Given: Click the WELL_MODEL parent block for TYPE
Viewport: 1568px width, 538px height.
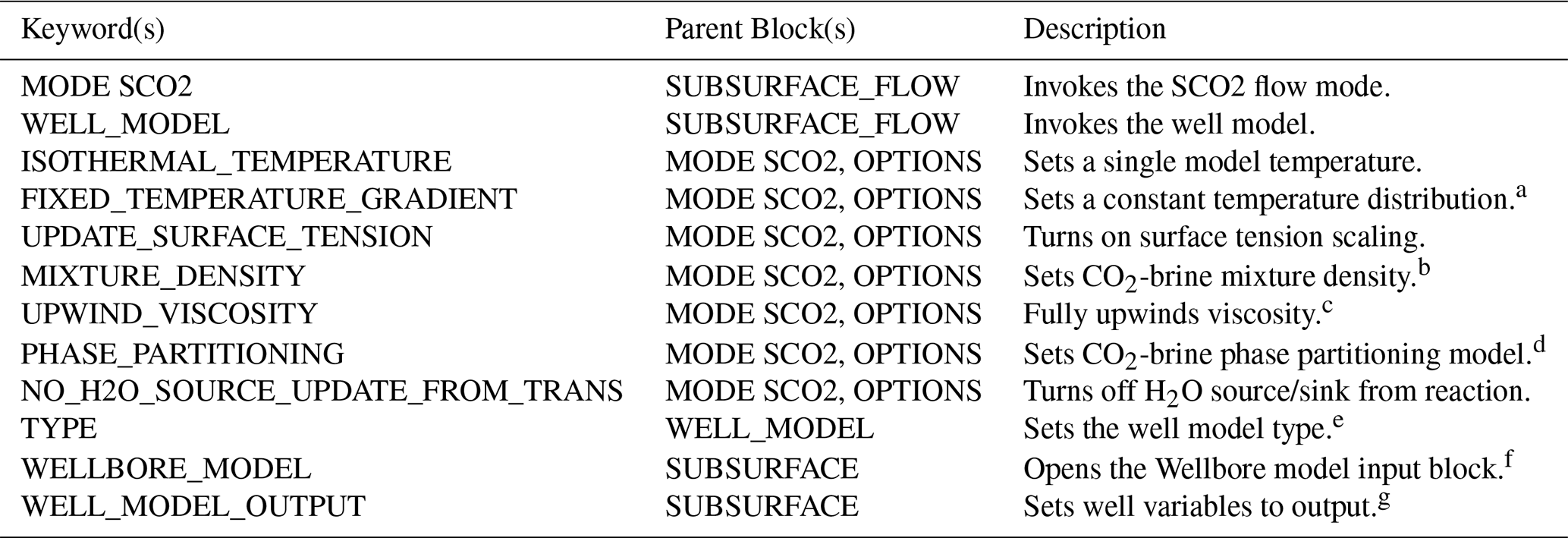Looking at the screenshot, I should [x=769, y=429].
